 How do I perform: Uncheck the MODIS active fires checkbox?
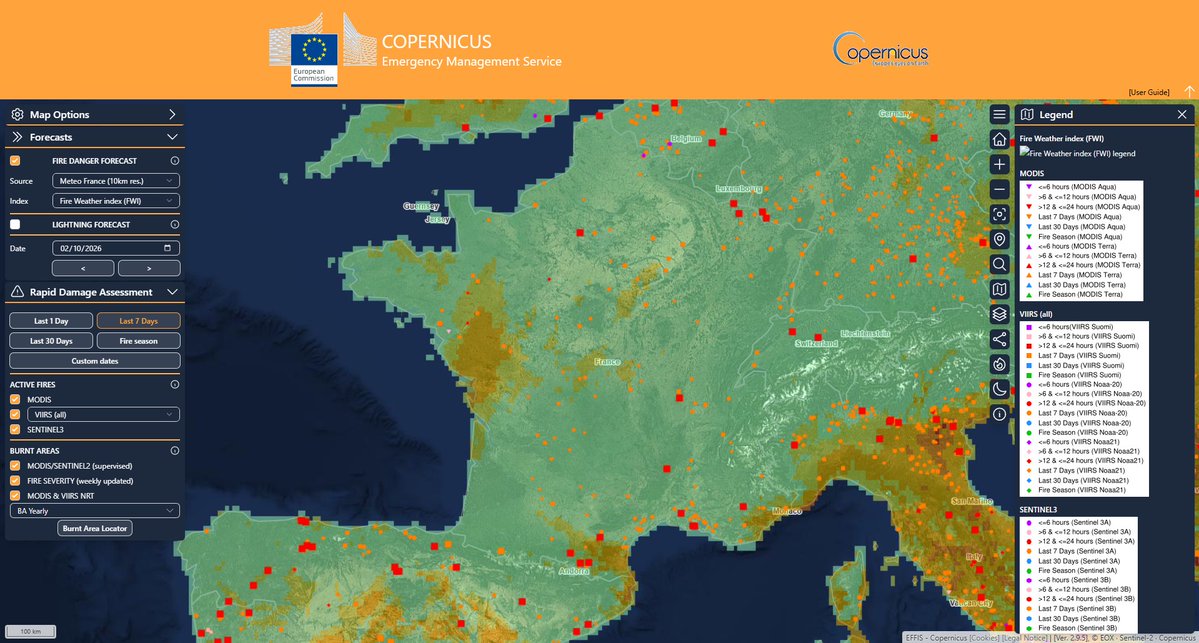coord(15,399)
